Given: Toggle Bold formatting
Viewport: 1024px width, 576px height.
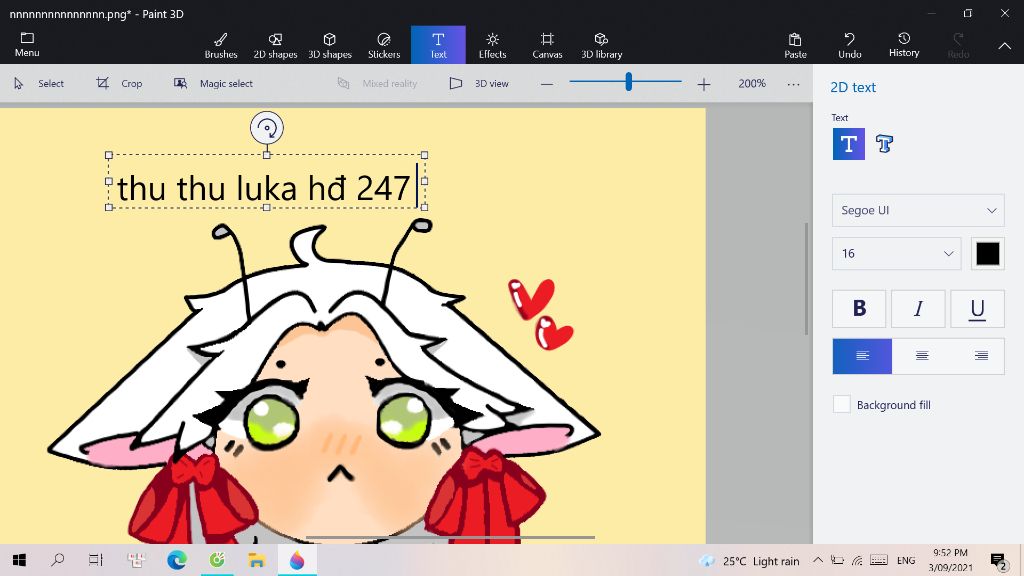Looking at the screenshot, I should point(859,308).
